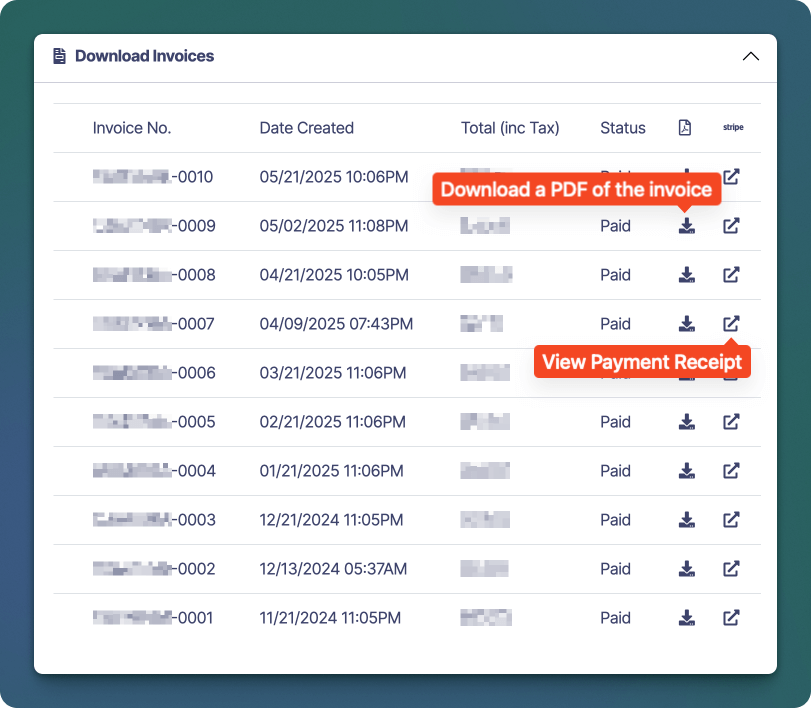The height and width of the screenshot is (708, 811).
Task: Download PDF for invoice -0005
Action: point(686,422)
